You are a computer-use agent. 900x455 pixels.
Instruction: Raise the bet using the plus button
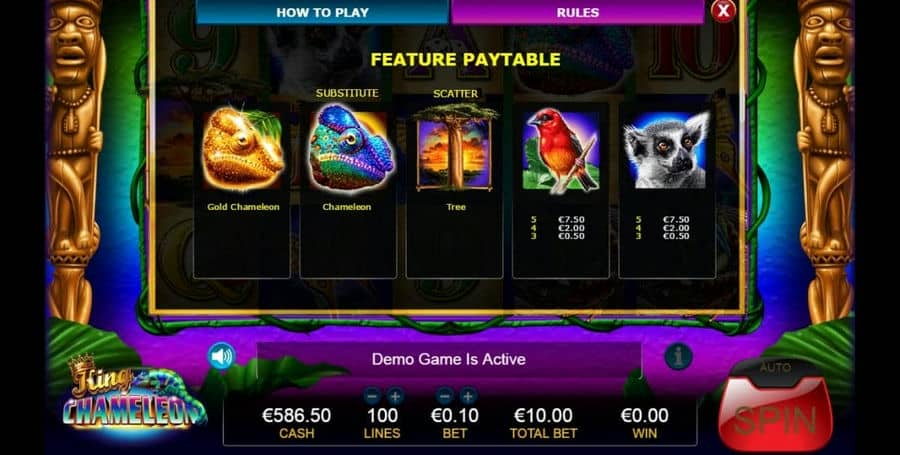click(468, 395)
